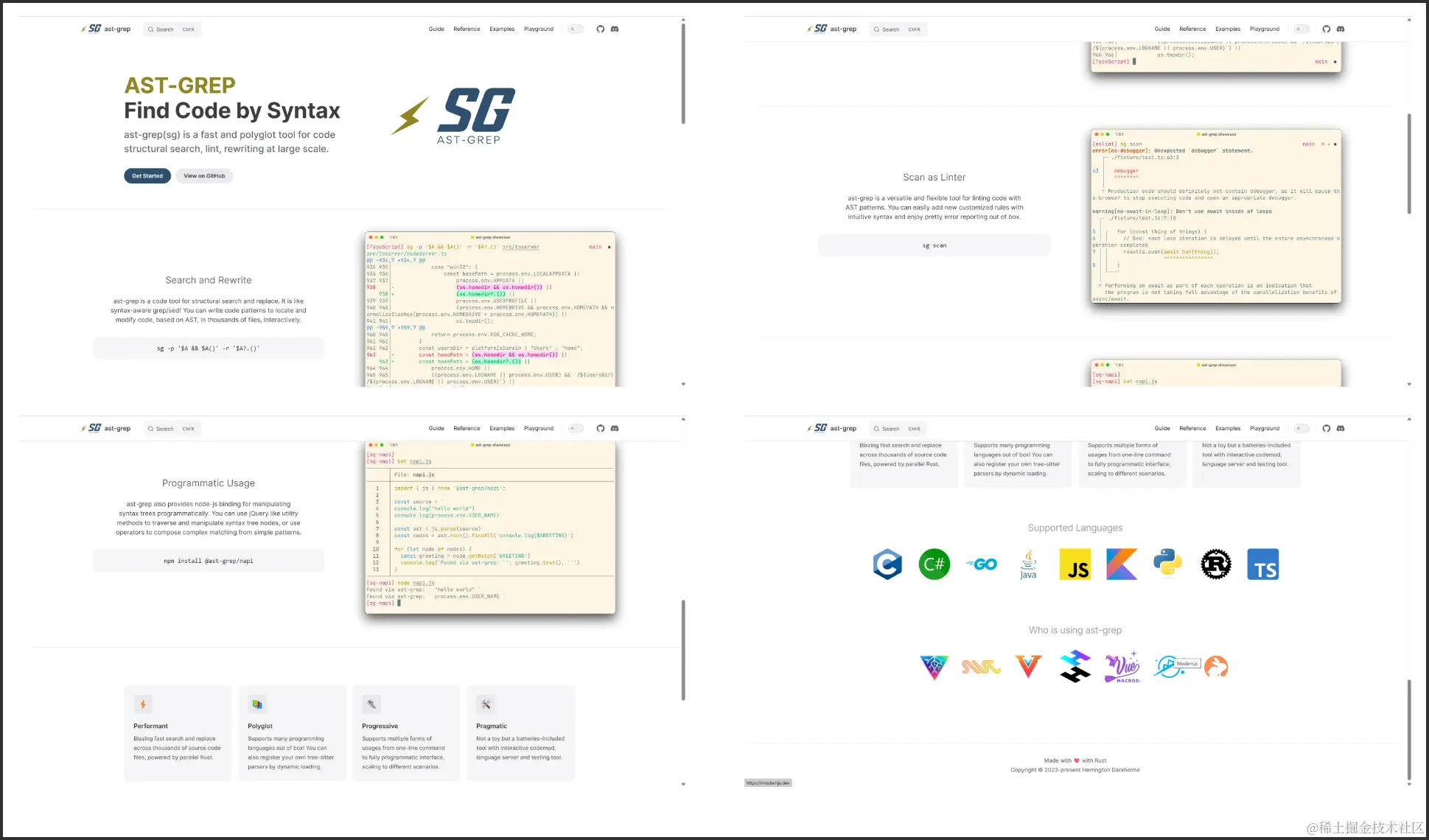Image resolution: width=1429 pixels, height=840 pixels.
Task: Open Examples in the hero panel navbar
Action: 502,29
